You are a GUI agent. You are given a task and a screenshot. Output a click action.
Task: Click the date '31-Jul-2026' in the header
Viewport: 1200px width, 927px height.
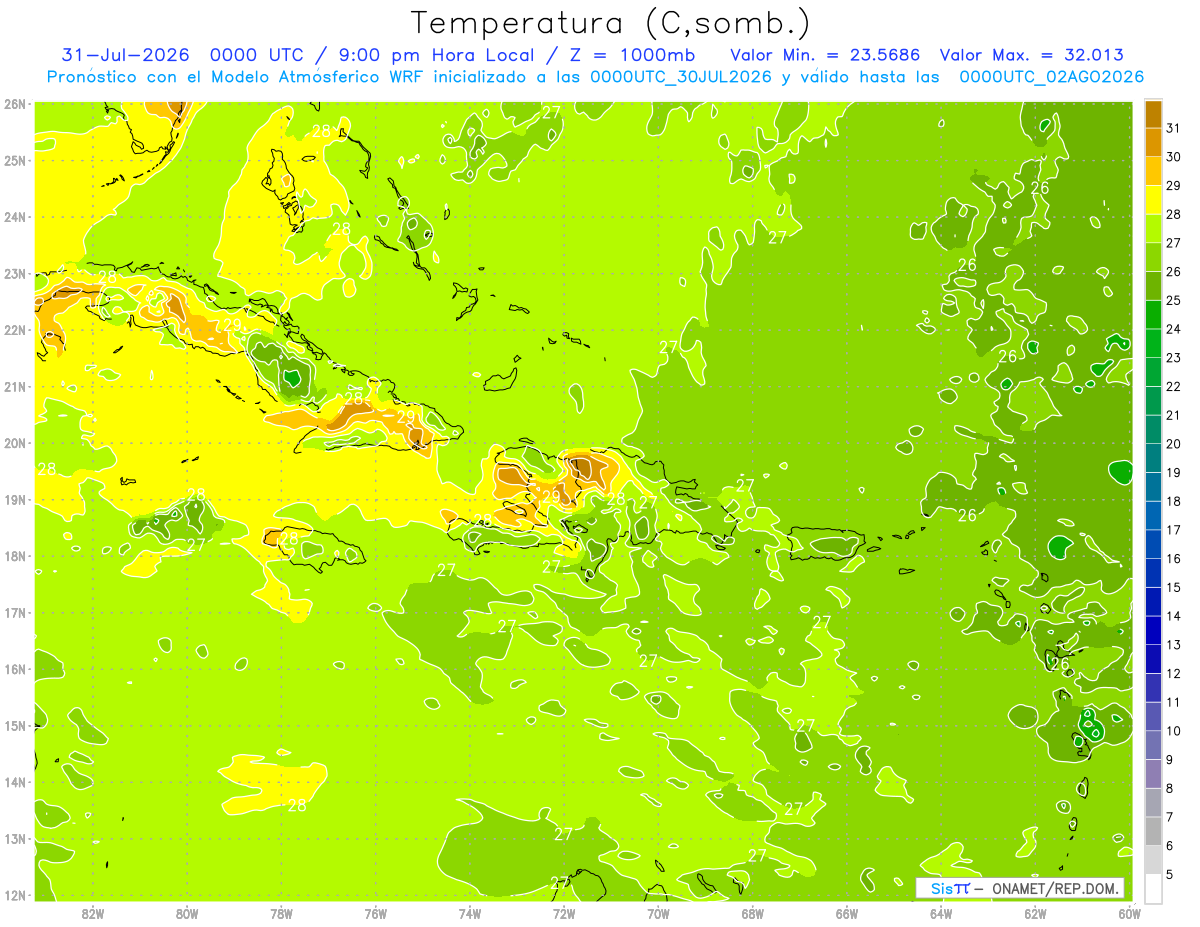126,55
